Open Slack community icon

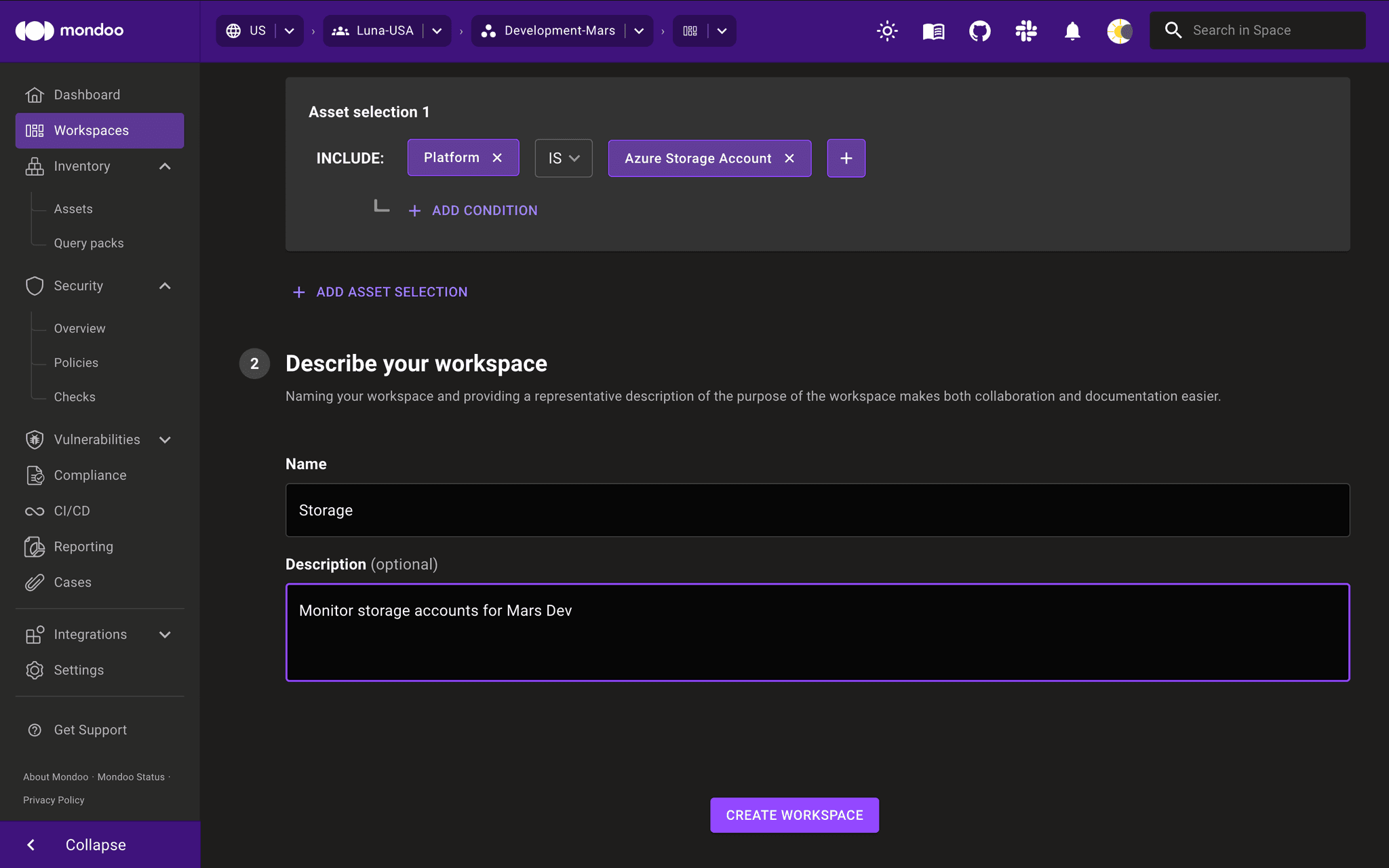1025,31
